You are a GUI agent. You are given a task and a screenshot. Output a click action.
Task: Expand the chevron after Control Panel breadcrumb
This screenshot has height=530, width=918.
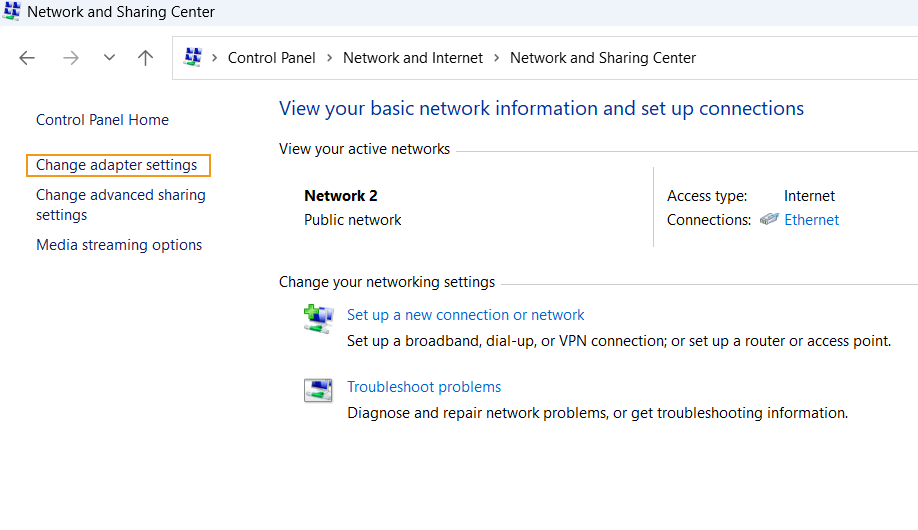pyautogui.click(x=329, y=58)
